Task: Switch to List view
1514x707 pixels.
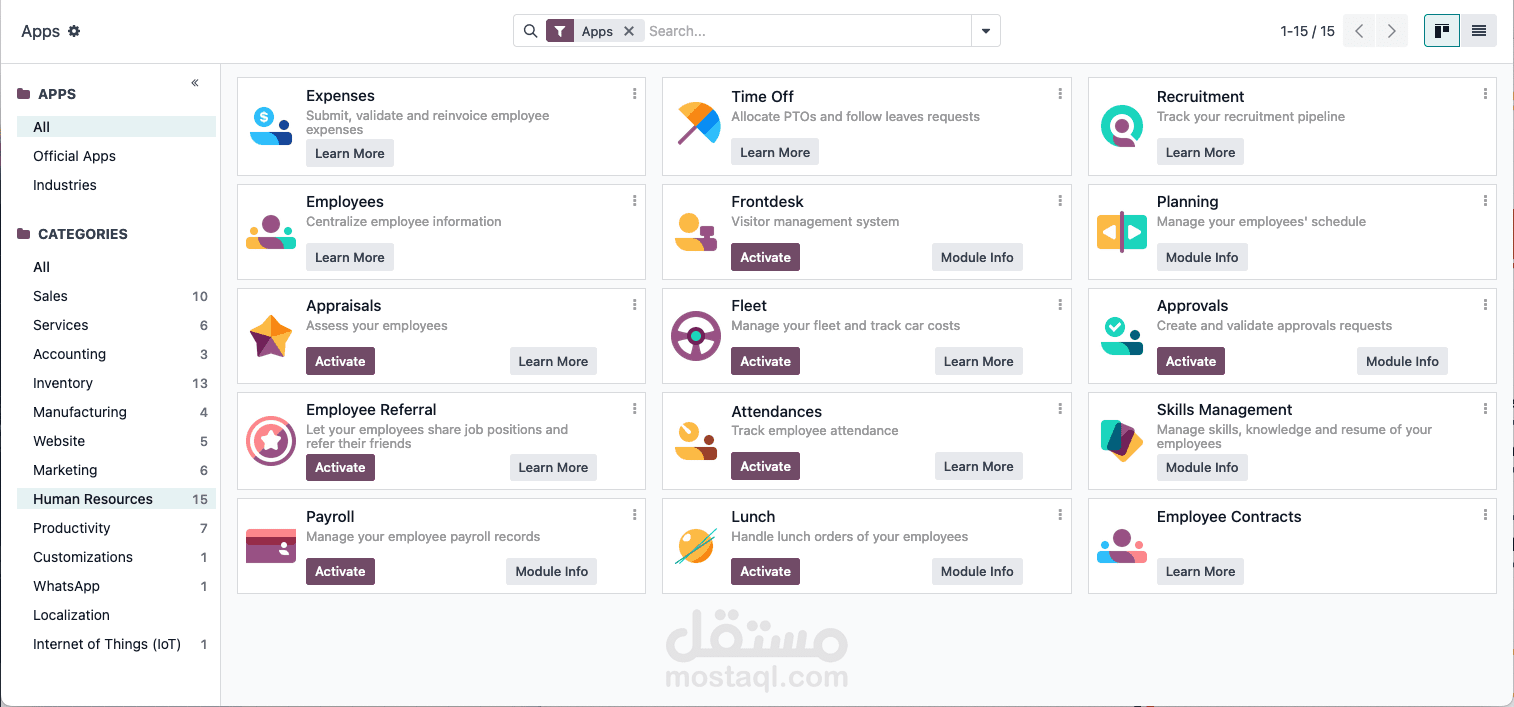Action: click(1478, 31)
